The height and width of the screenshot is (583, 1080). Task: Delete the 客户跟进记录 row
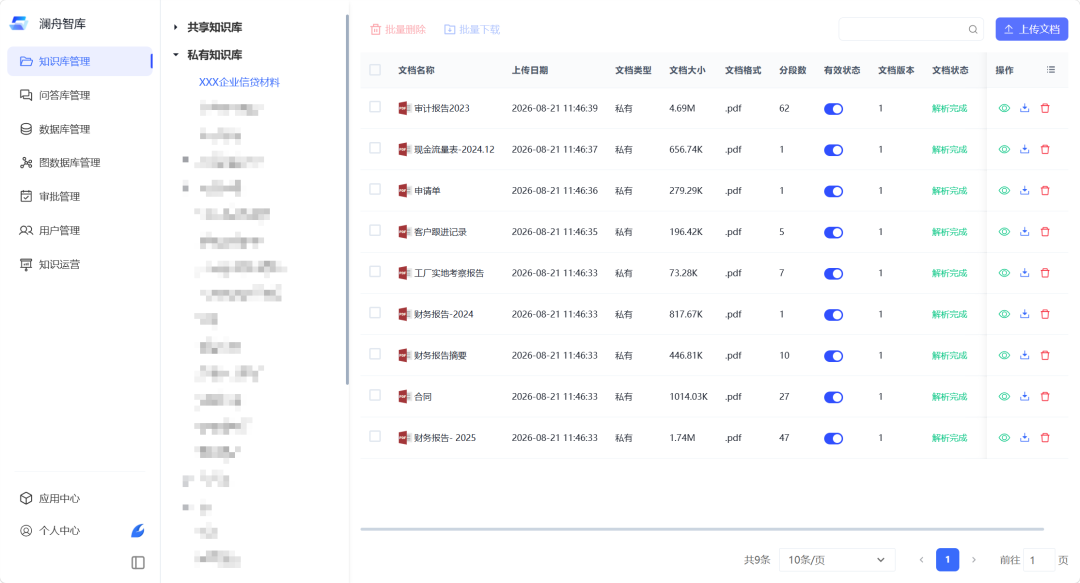[x=1045, y=232]
